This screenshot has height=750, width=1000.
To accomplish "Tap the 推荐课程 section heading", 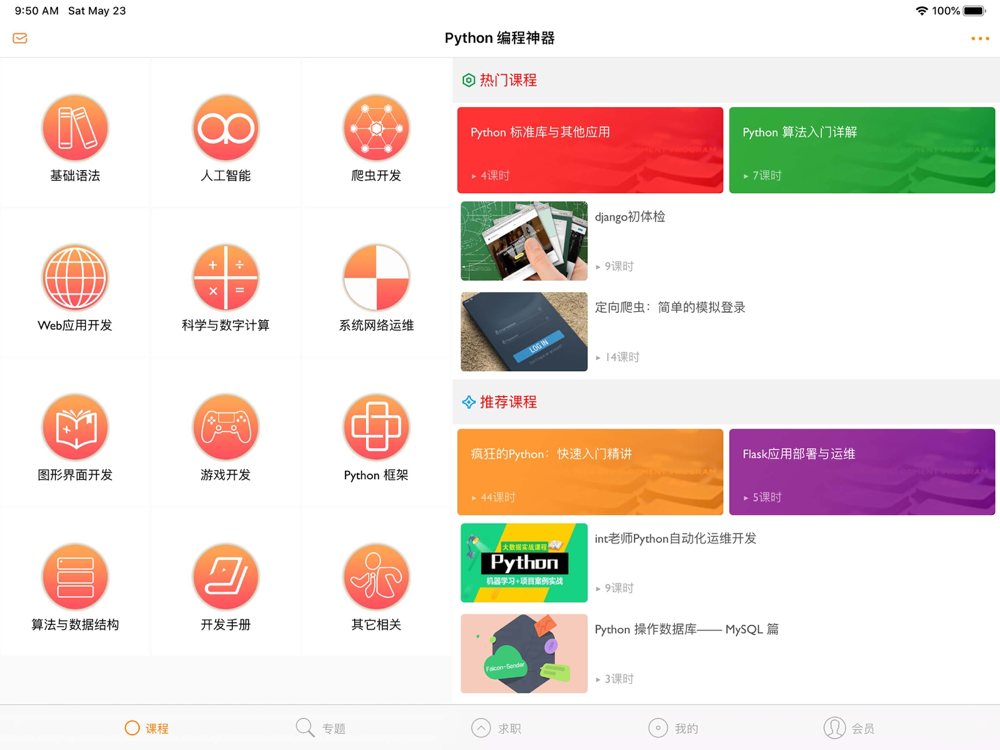I will (508, 402).
